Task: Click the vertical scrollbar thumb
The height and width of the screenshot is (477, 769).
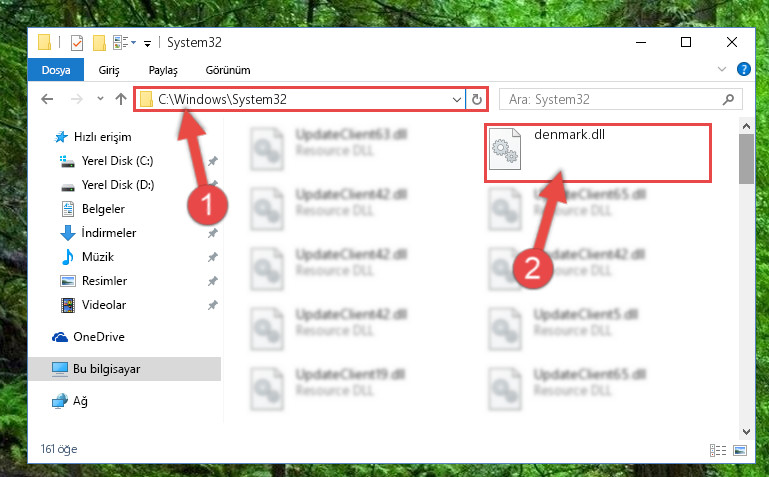Action: (746, 159)
